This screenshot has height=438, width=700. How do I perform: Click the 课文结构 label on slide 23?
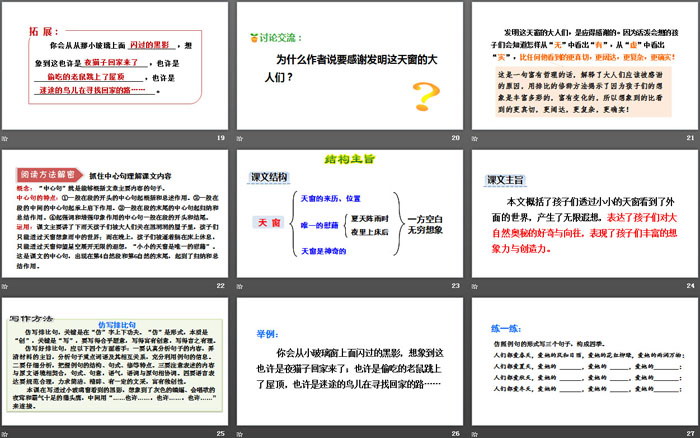pyautogui.click(x=266, y=179)
